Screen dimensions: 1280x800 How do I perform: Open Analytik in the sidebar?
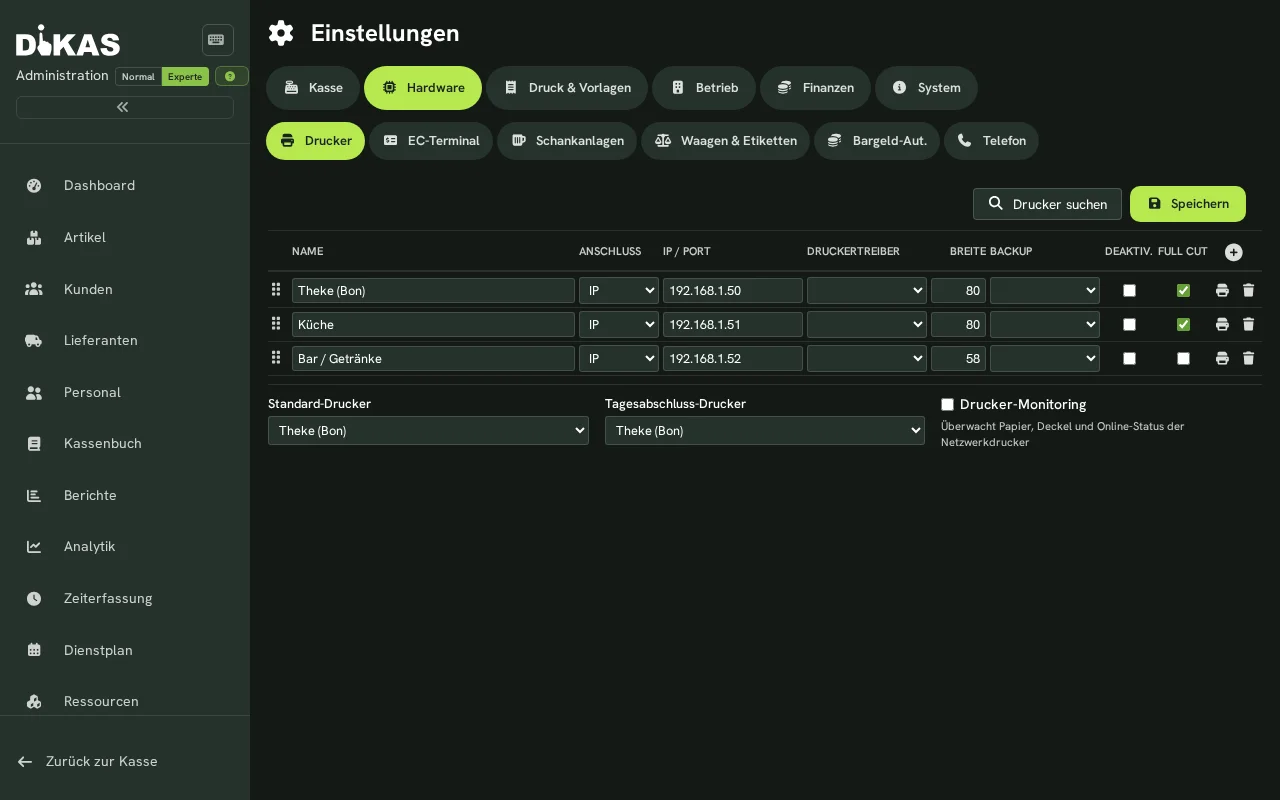125,546
